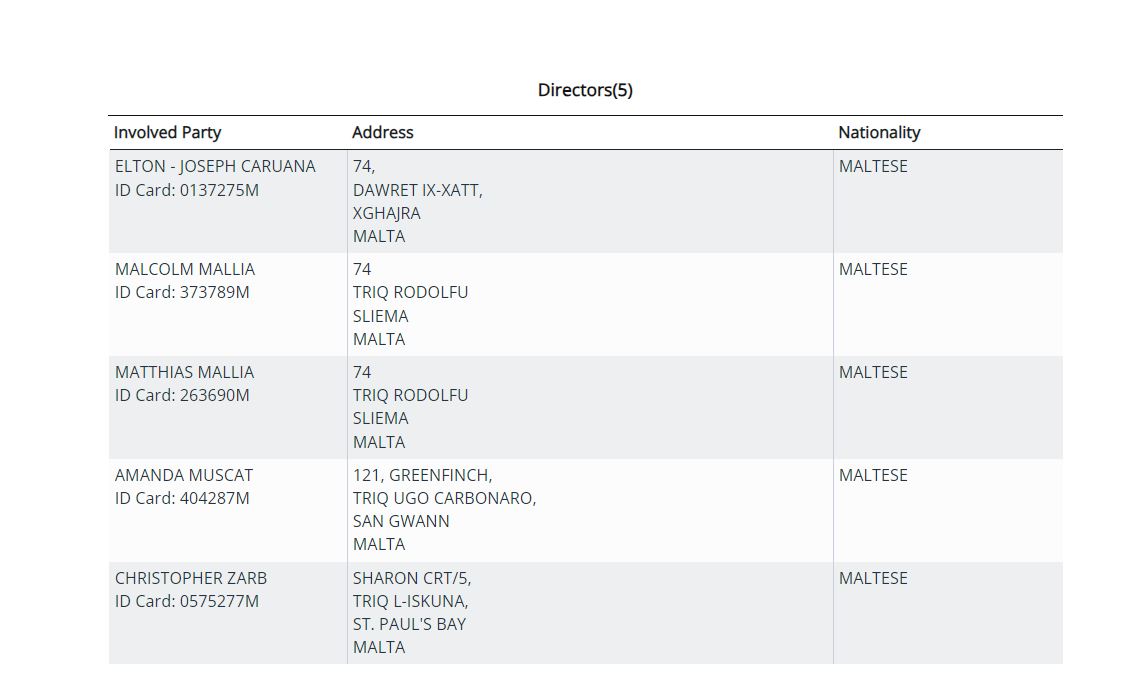Click ID Card 0575277M text
This screenshot has height=696, width=1128.
pos(187,601)
